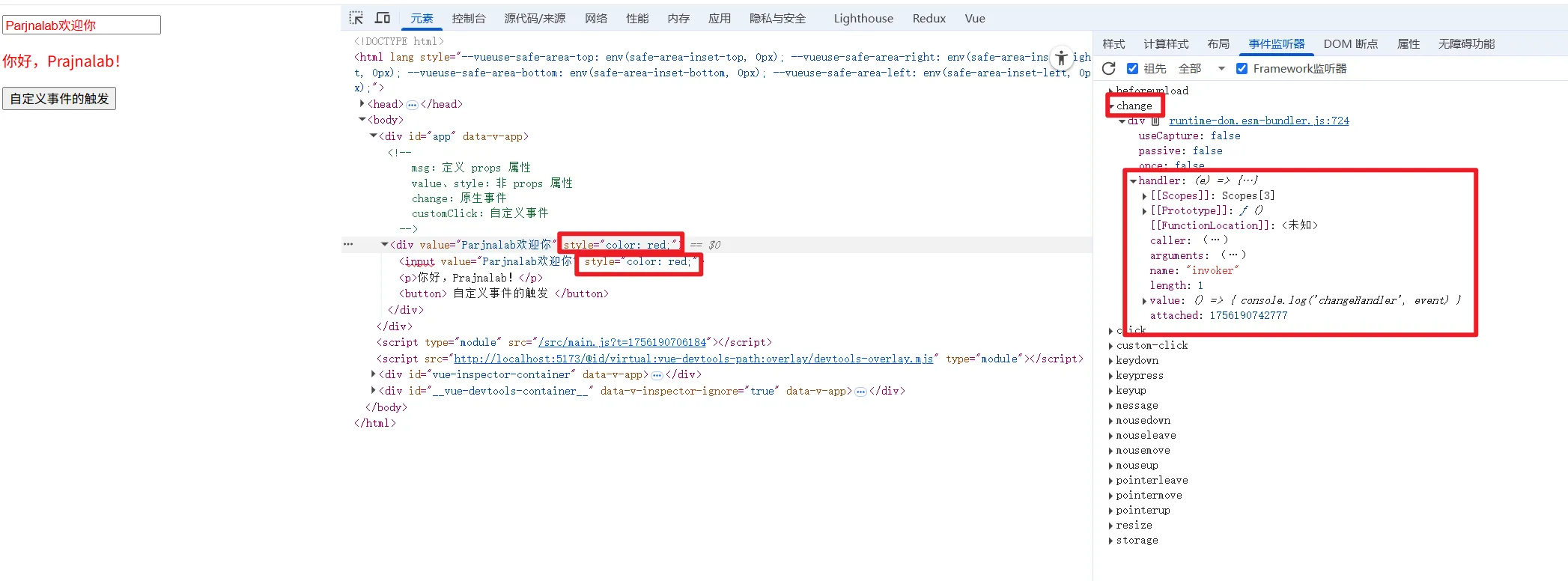Expand the vue-inspector-container ellipsis badge
This screenshot has width=1568, height=581.
coord(657,375)
